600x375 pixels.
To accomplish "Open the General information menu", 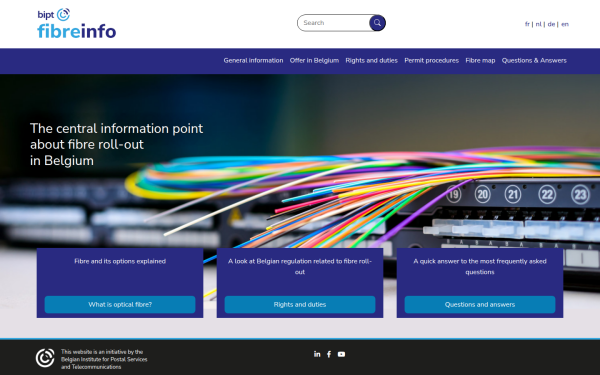I will coord(253,60).
